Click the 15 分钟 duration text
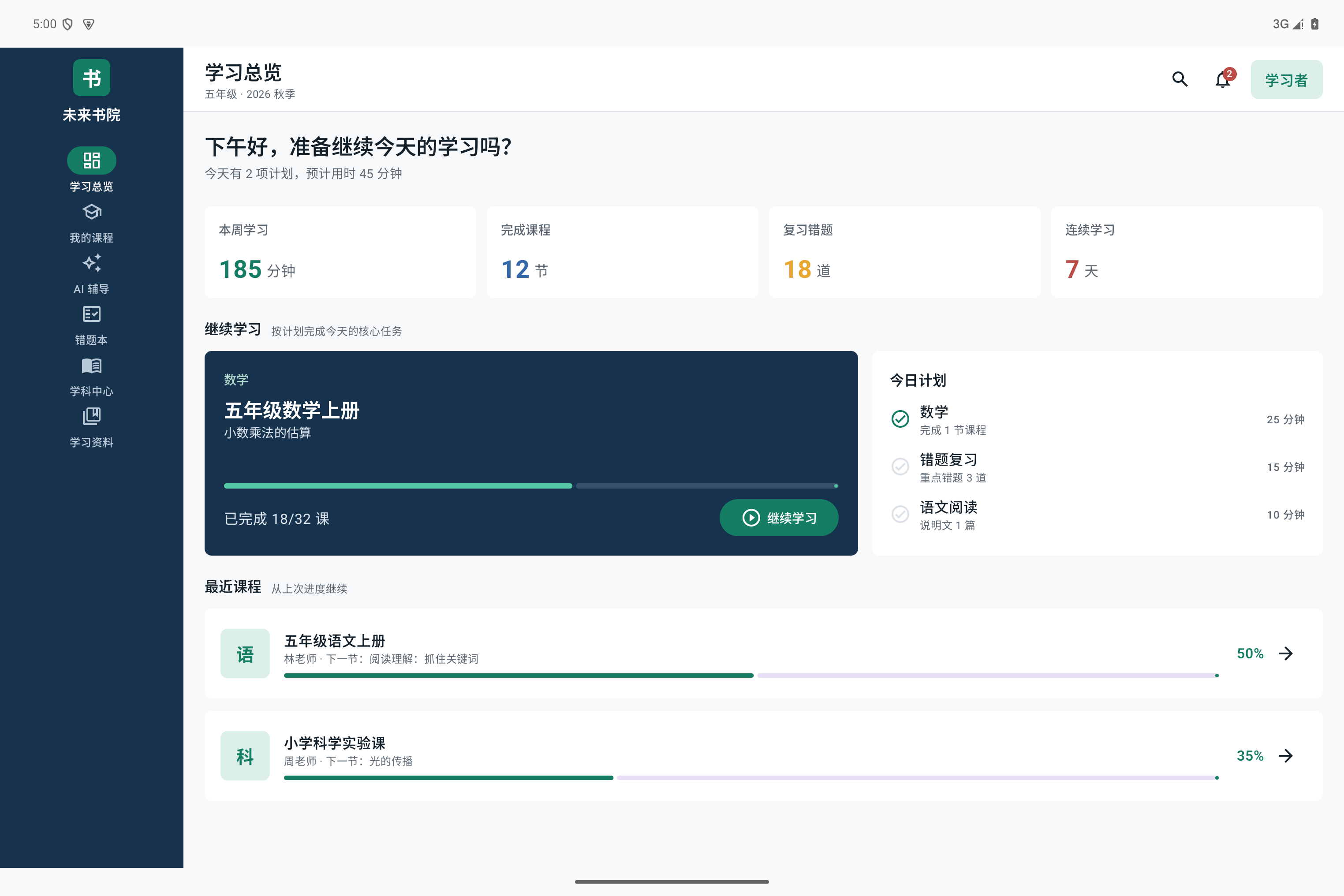 pyautogui.click(x=1285, y=467)
